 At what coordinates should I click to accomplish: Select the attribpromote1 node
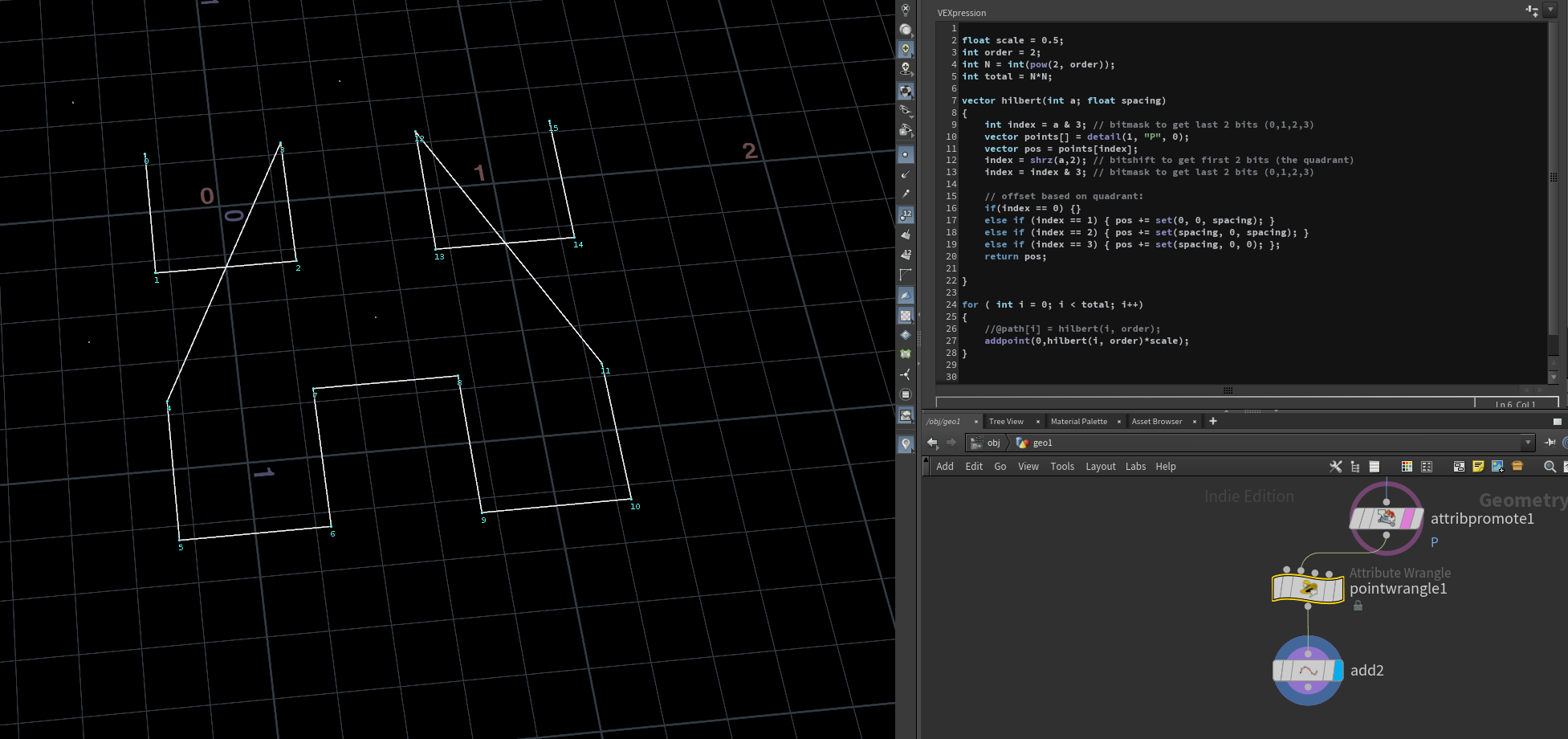tap(1387, 519)
